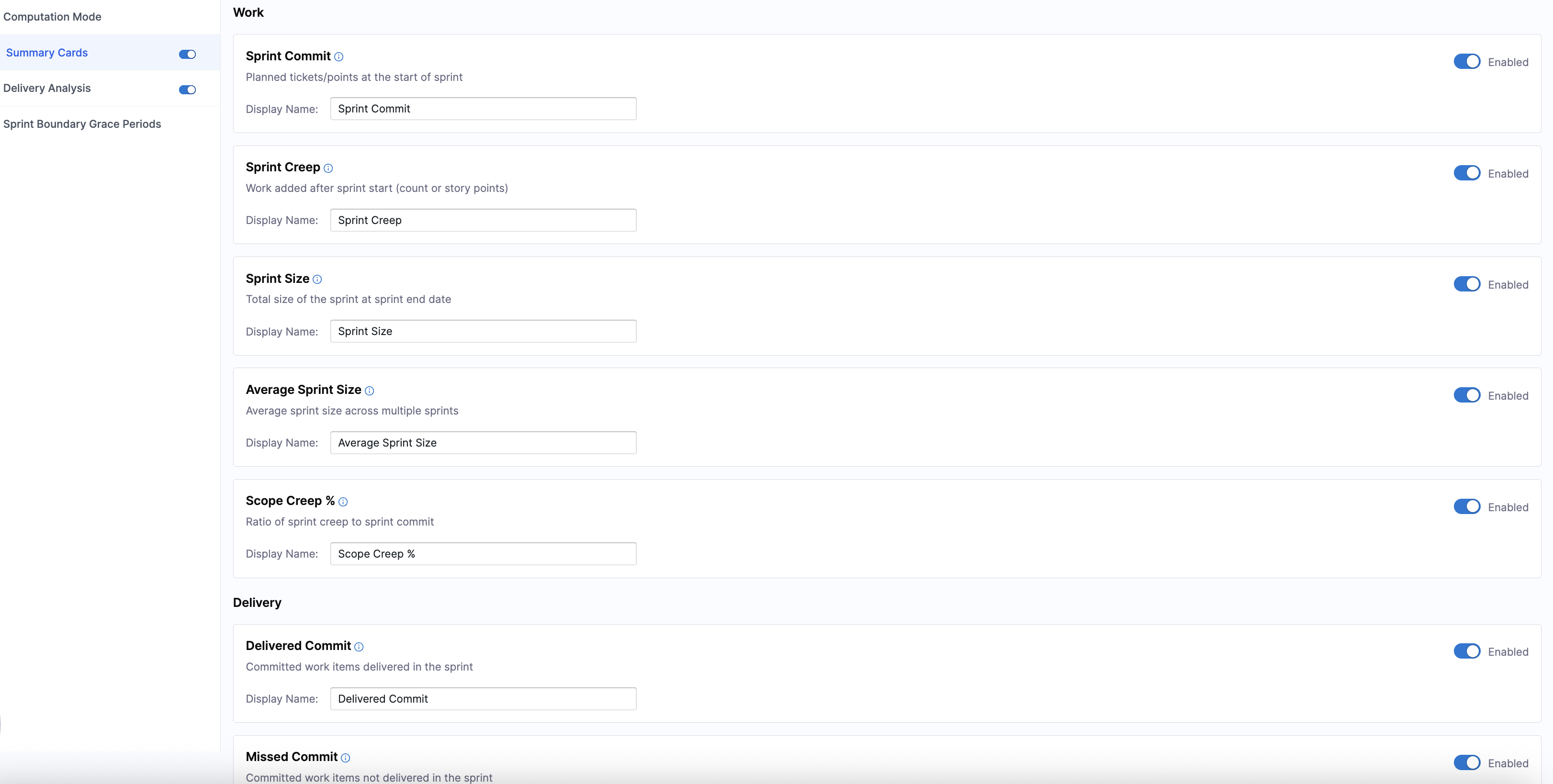Image resolution: width=1553 pixels, height=784 pixels.
Task: Toggle the Summary Cards sidebar switch
Action: tap(188, 54)
